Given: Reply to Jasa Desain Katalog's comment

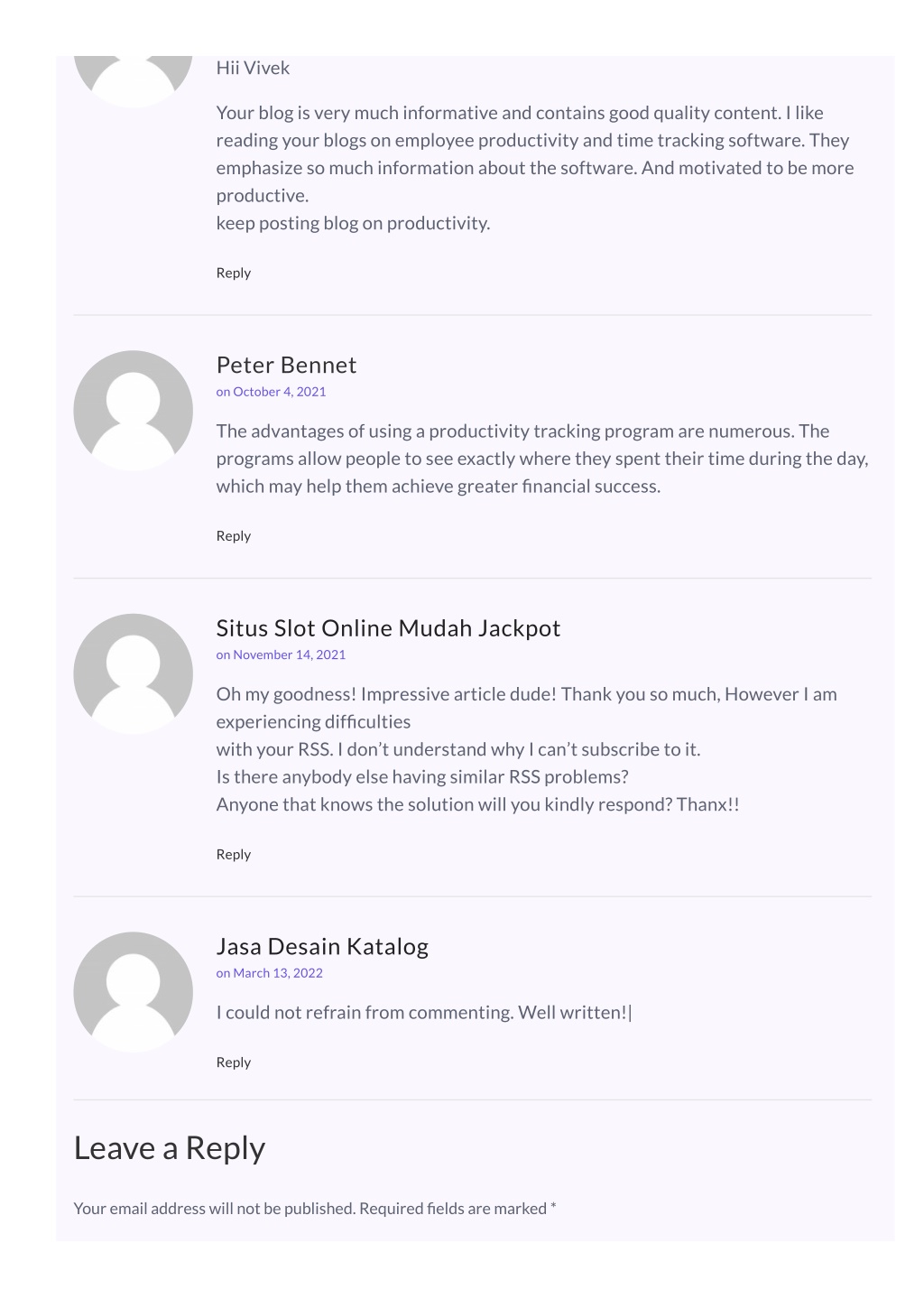Looking at the screenshot, I should [x=234, y=1062].
